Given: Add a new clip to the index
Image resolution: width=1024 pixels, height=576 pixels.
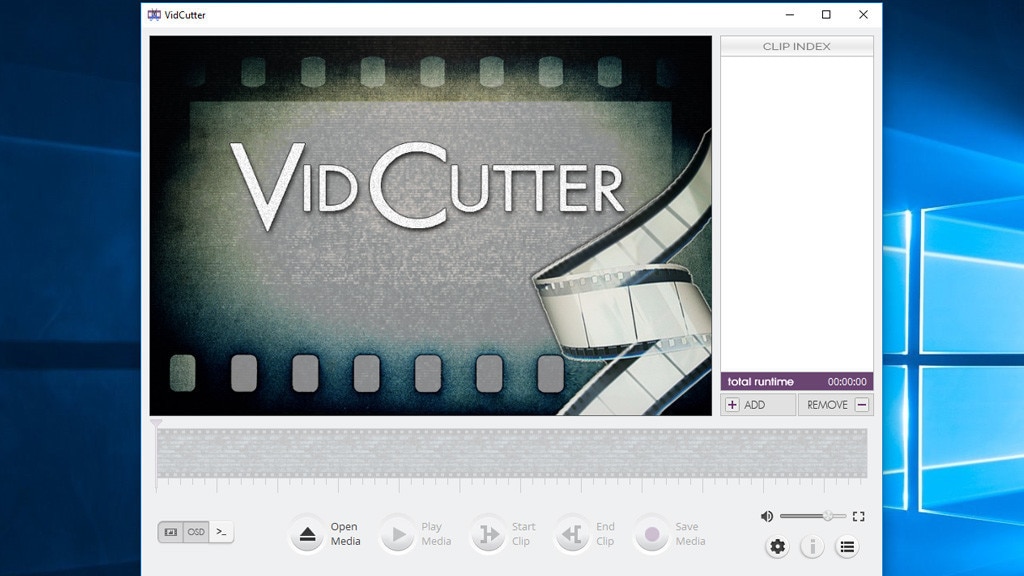Looking at the screenshot, I should pyautogui.click(x=758, y=404).
